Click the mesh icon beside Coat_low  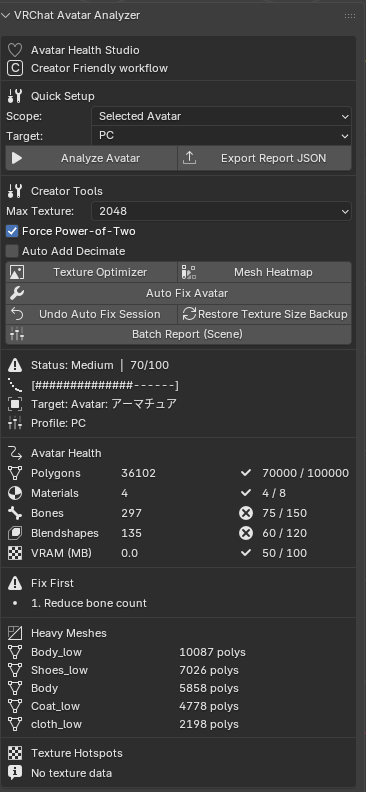point(16,706)
